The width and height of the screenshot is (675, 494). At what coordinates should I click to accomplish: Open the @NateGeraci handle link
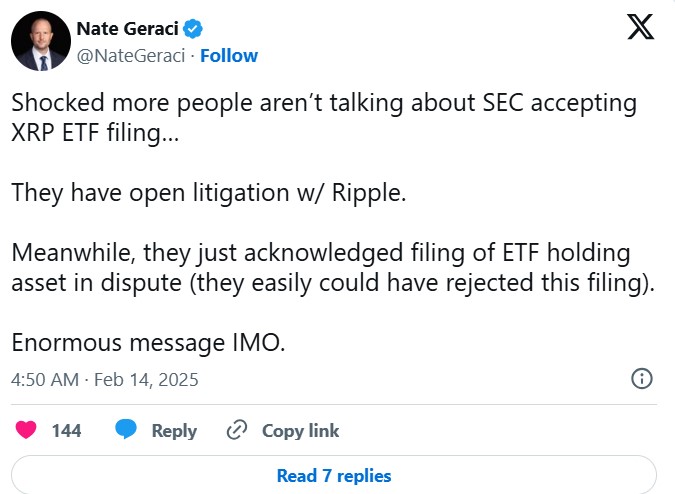129,55
